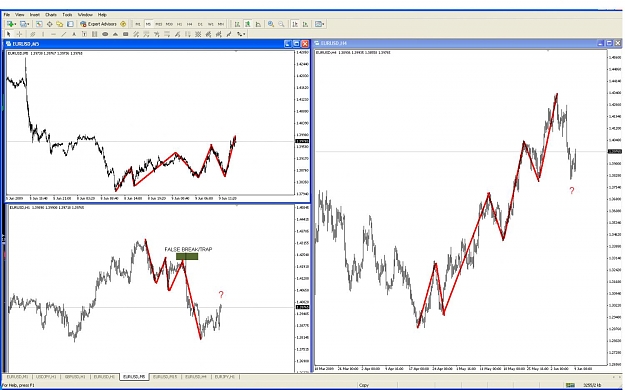Click the New Chart icon
This screenshot has height=390, width=625.
[10, 24]
